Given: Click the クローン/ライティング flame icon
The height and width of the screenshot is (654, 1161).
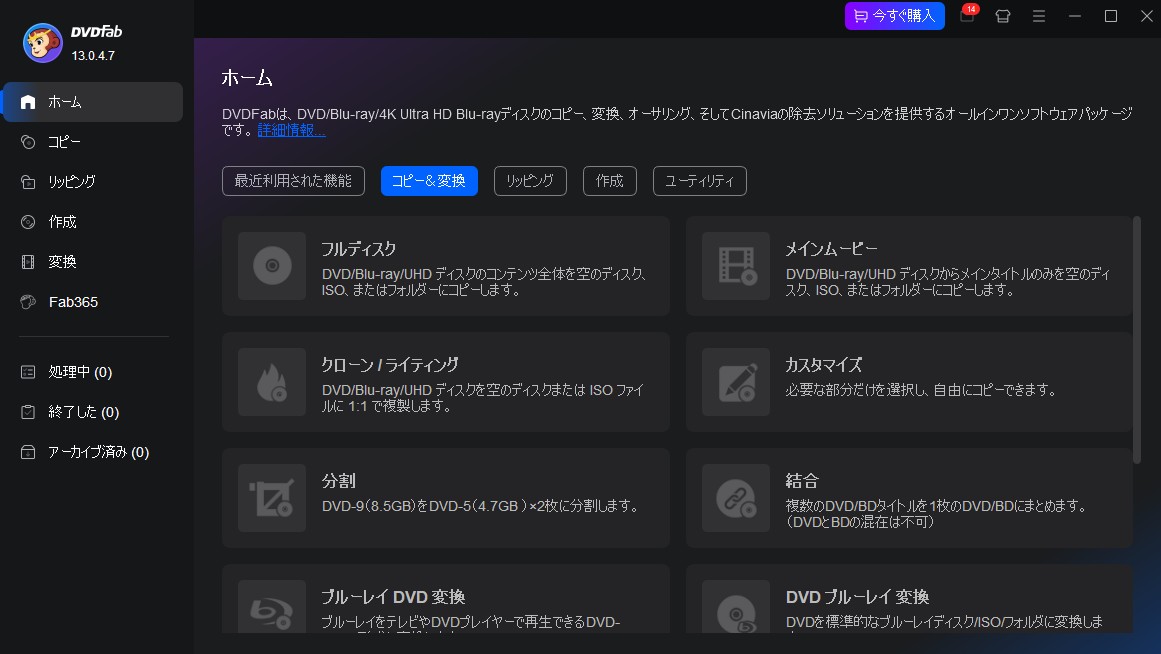Looking at the screenshot, I should 272,382.
